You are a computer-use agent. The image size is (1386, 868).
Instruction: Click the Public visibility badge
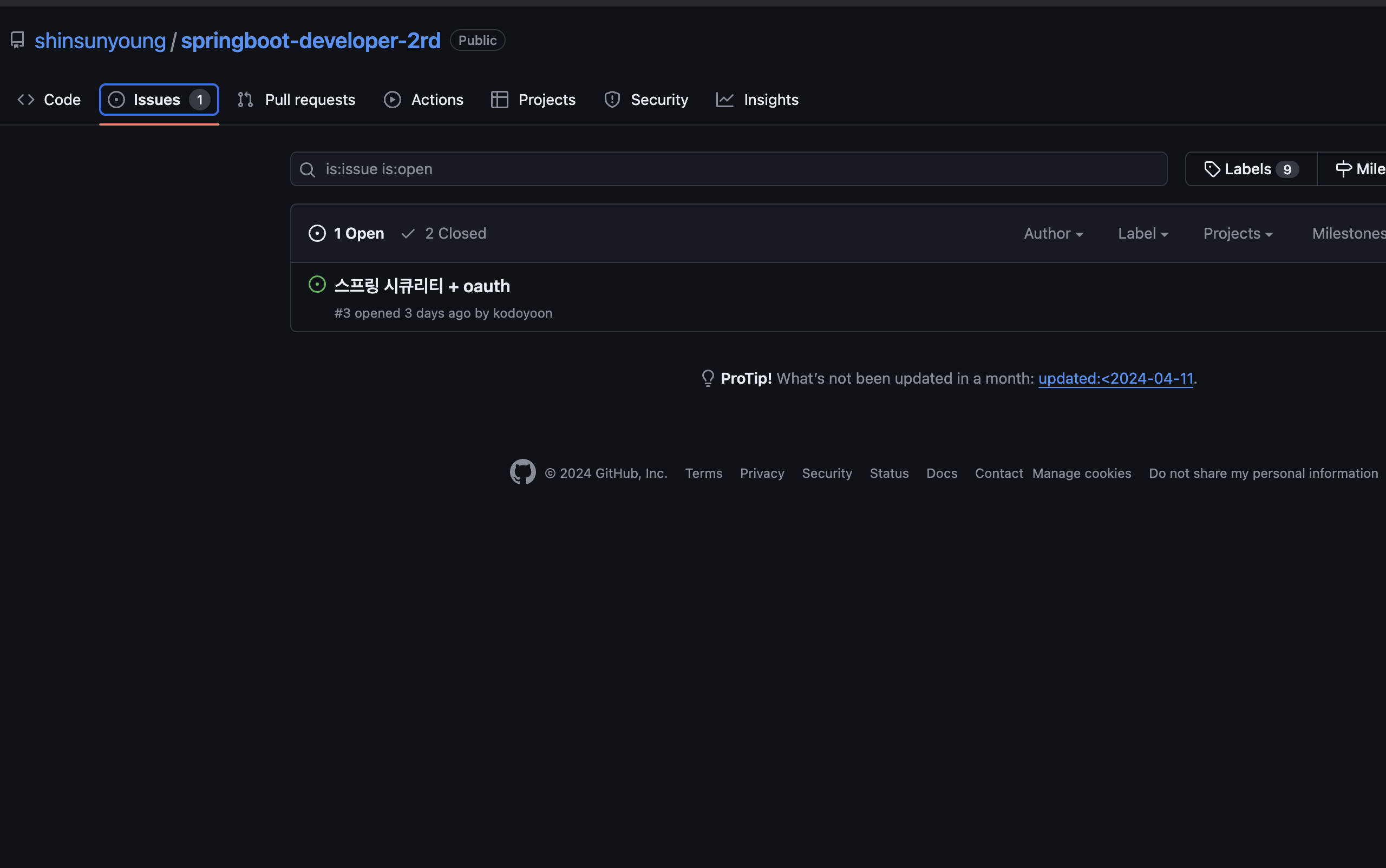[478, 40]
